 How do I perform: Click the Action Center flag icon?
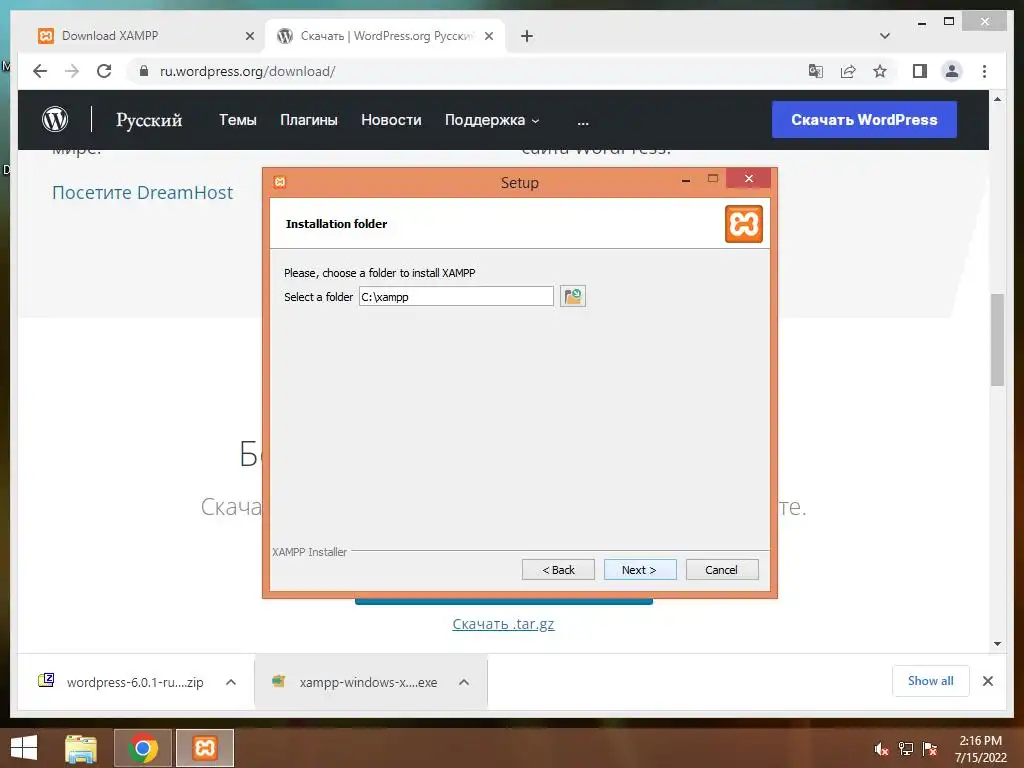(x=930, y=749)
